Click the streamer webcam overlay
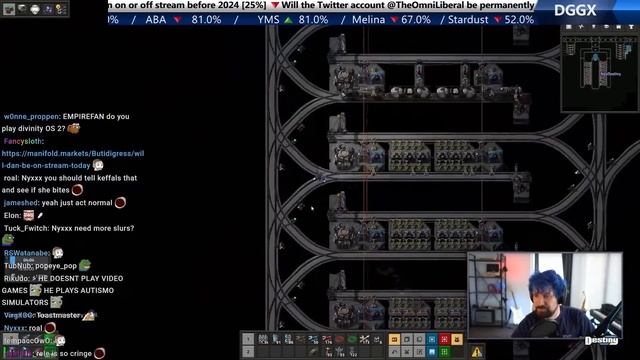This screenshot has width=640, height=360. click(x=545, y=295)
